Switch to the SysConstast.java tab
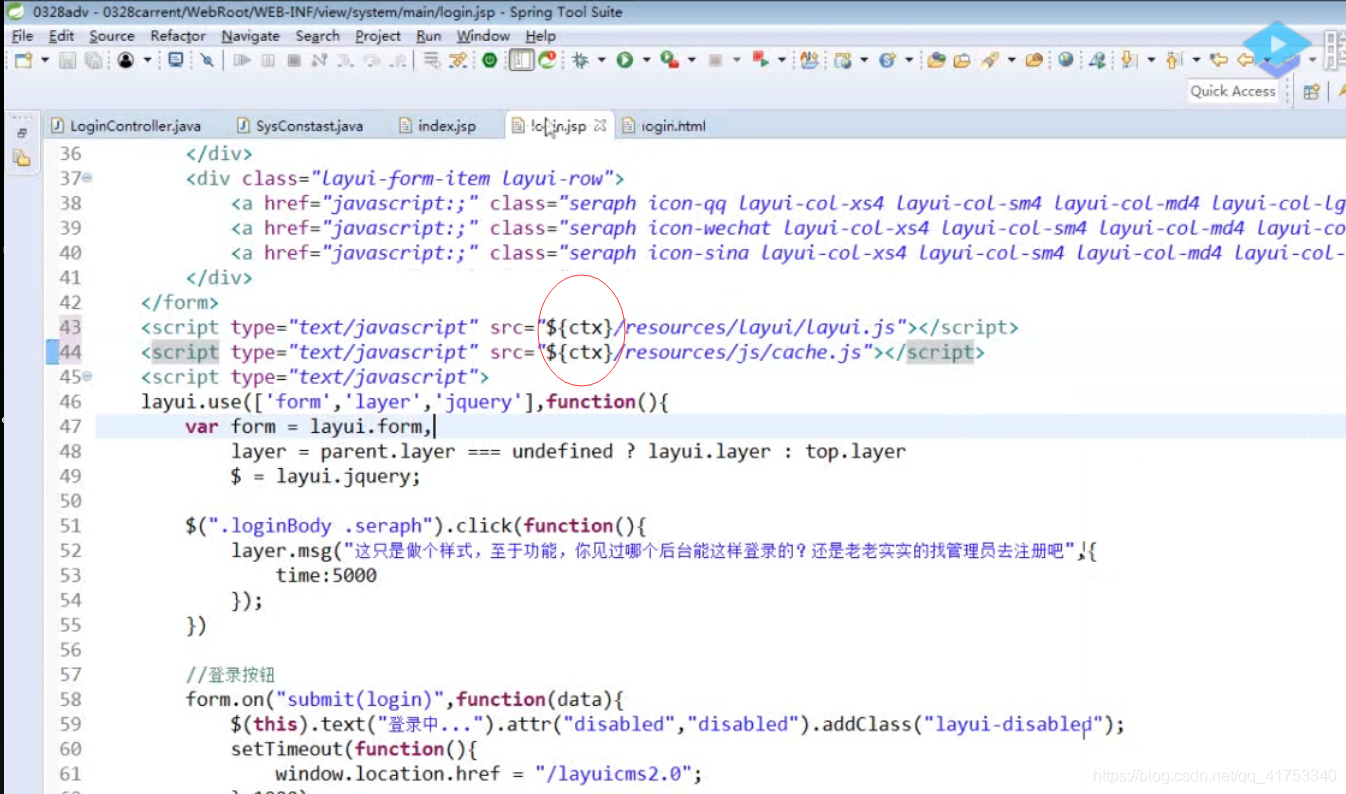1346x794 pixels. pyautogui.click(x=300, y=126)
